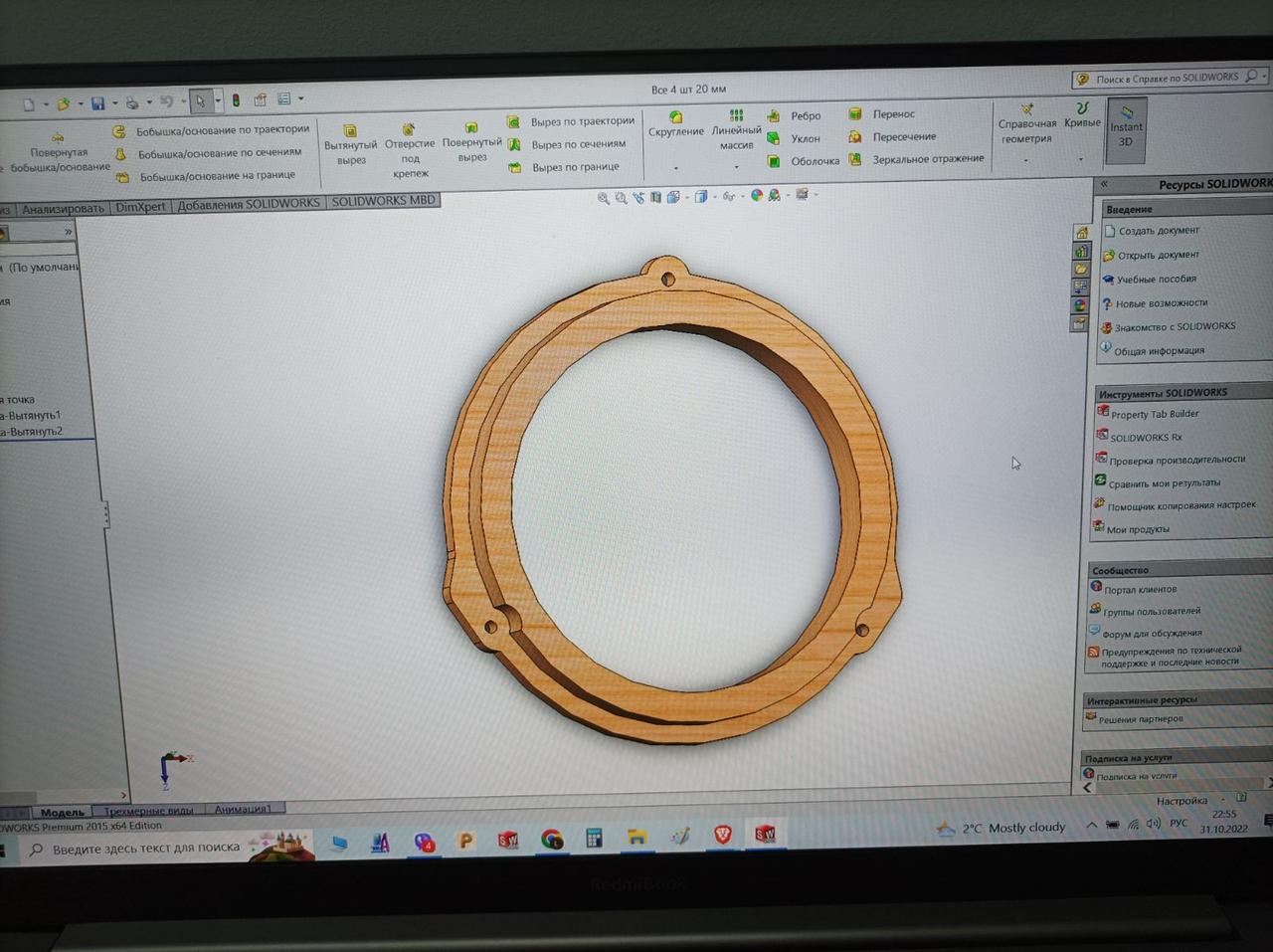This screenshot has height=952, width=1273.
Task: Open the Options list icon
Action: [284, 98]
